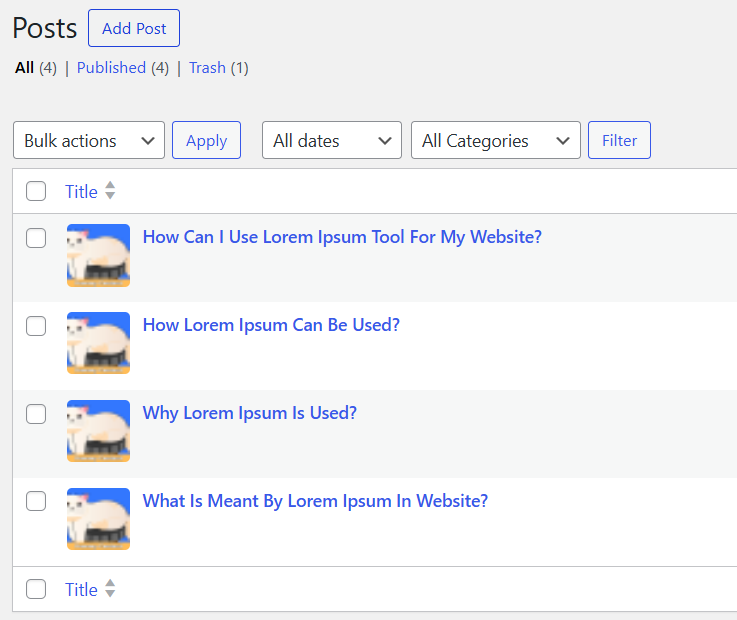Click the Filter button
Screen dimensions: 737x620
[x=619, y=141]
